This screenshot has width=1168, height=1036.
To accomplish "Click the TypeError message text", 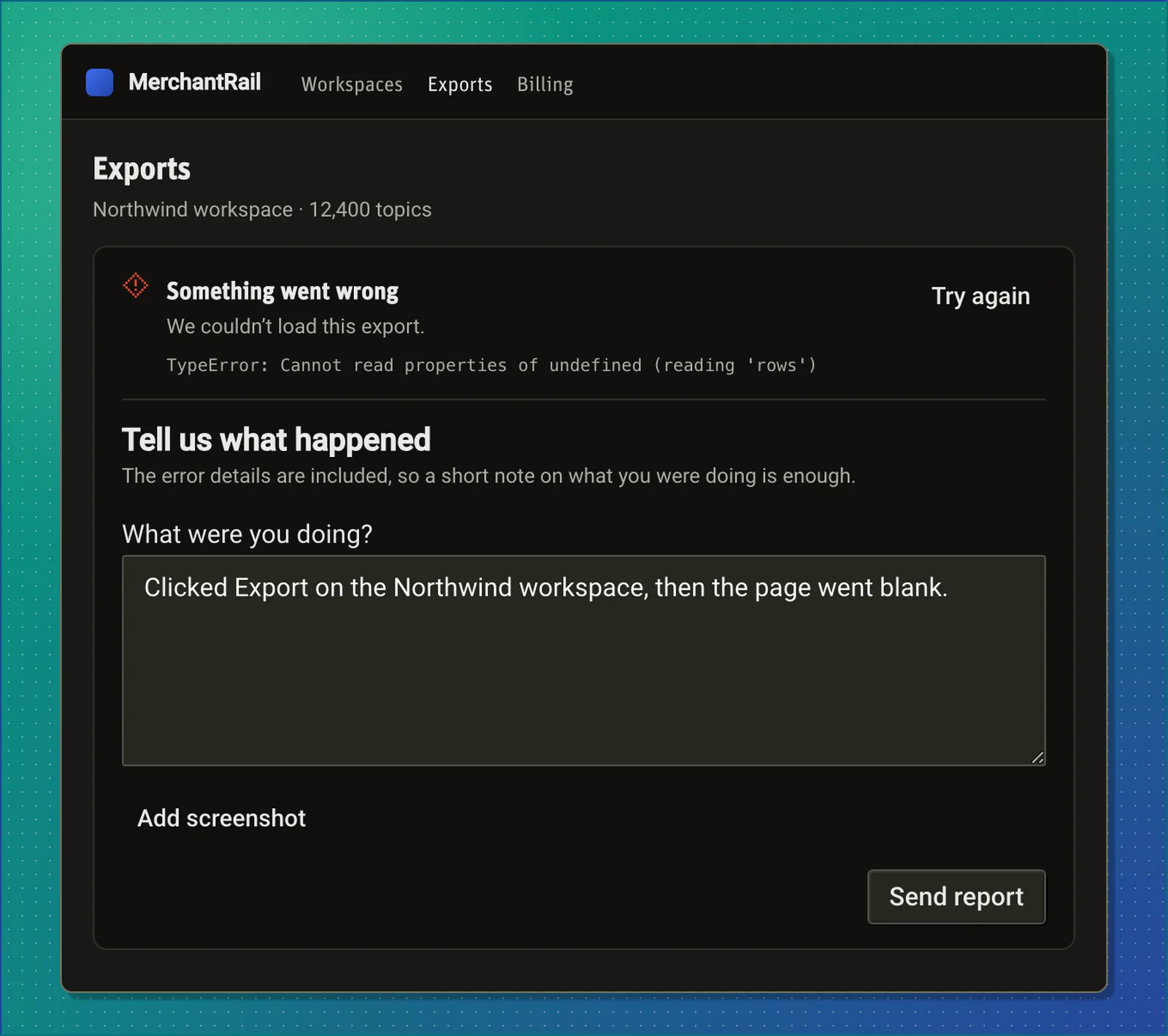I will [491, 365].
